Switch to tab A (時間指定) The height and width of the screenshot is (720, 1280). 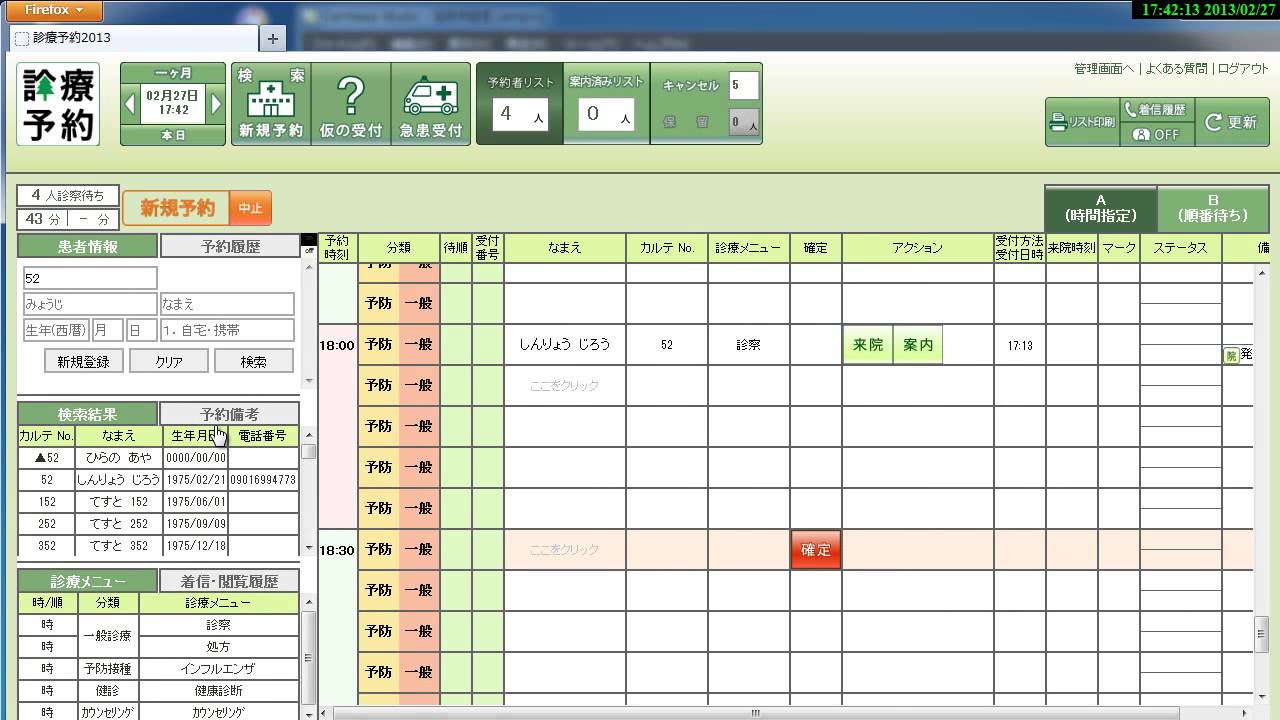coord(1100,208)
